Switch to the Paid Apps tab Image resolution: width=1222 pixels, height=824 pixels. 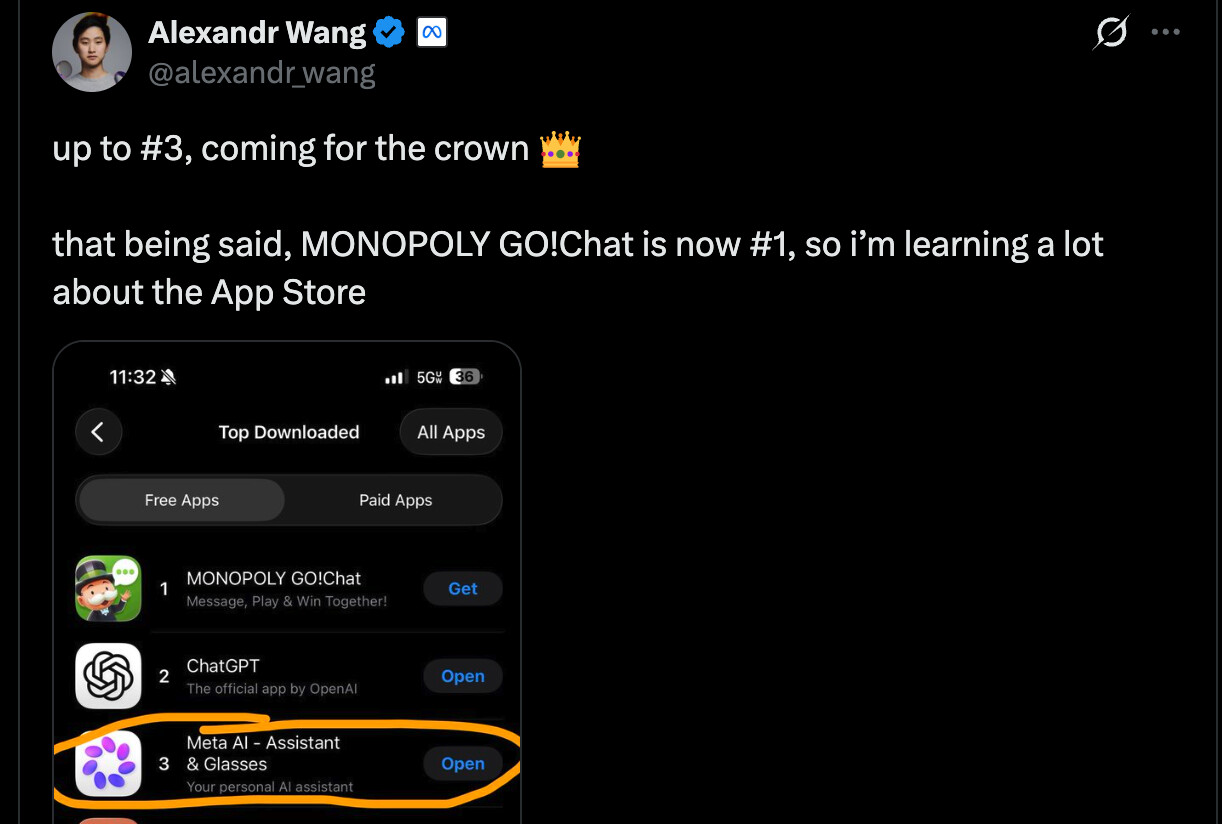pyautogui.click(x=396, y=500)
